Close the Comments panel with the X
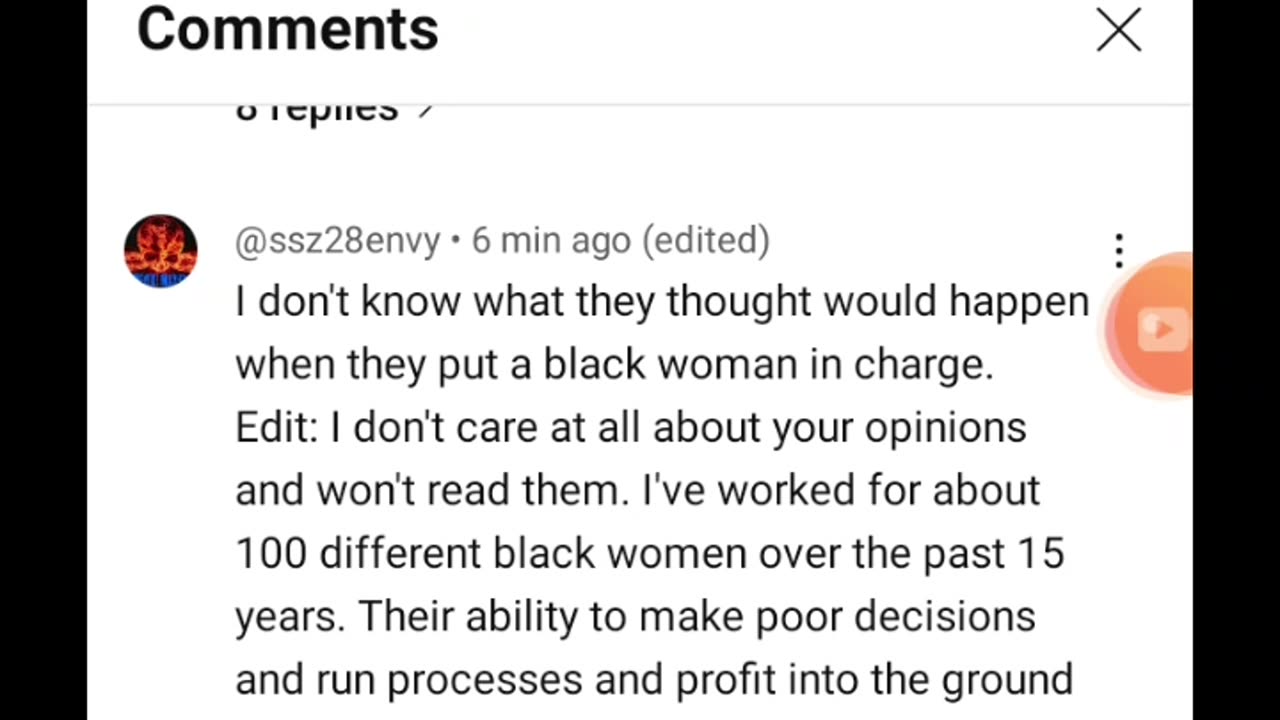The height and width of the screenshot is (720, 1280). point(1118,31)
